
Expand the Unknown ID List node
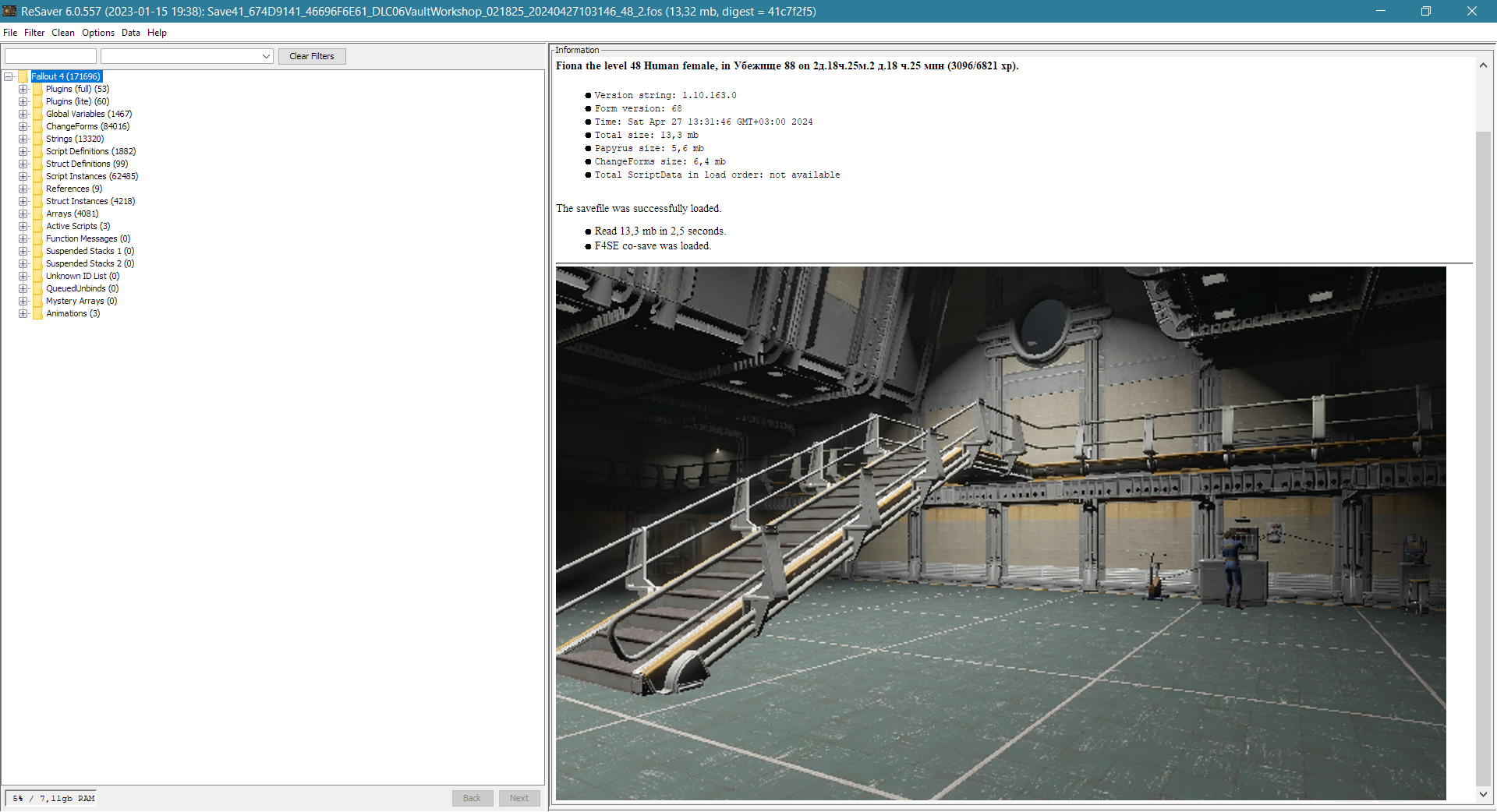[23, 276]
